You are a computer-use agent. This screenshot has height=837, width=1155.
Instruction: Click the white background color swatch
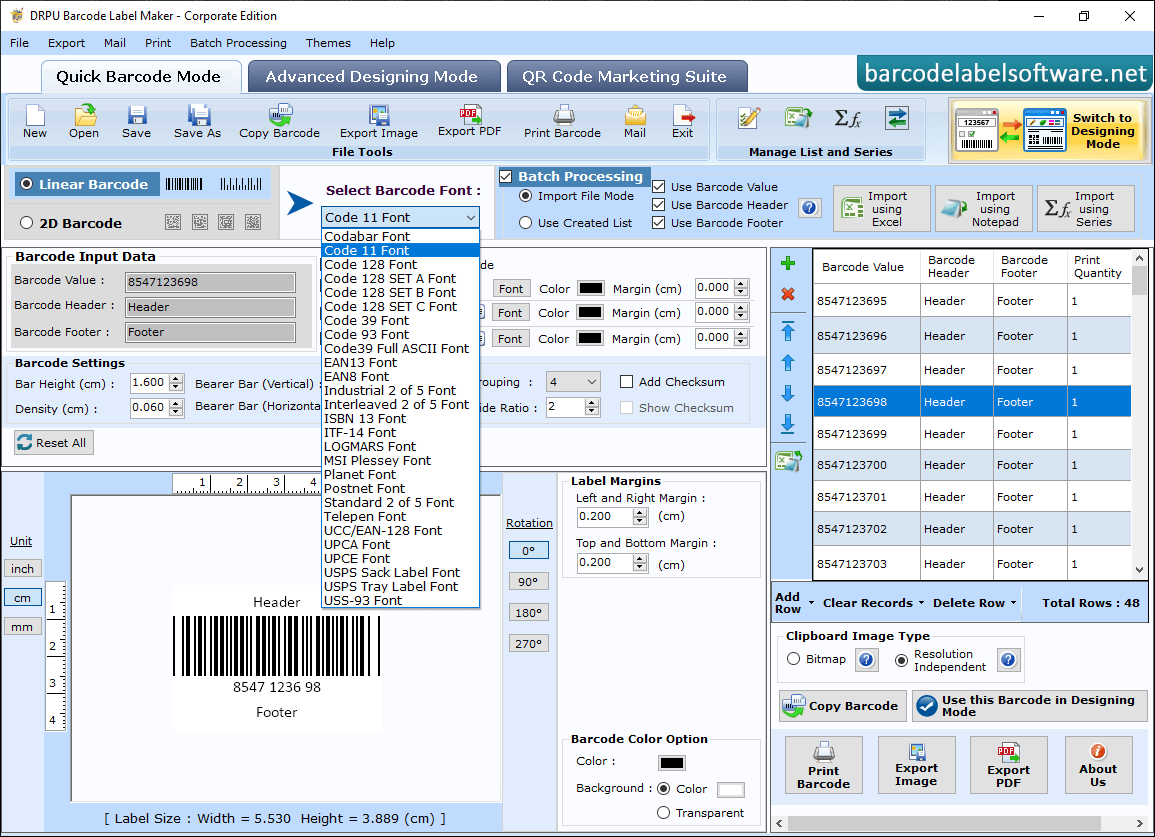tap(731, 790)
